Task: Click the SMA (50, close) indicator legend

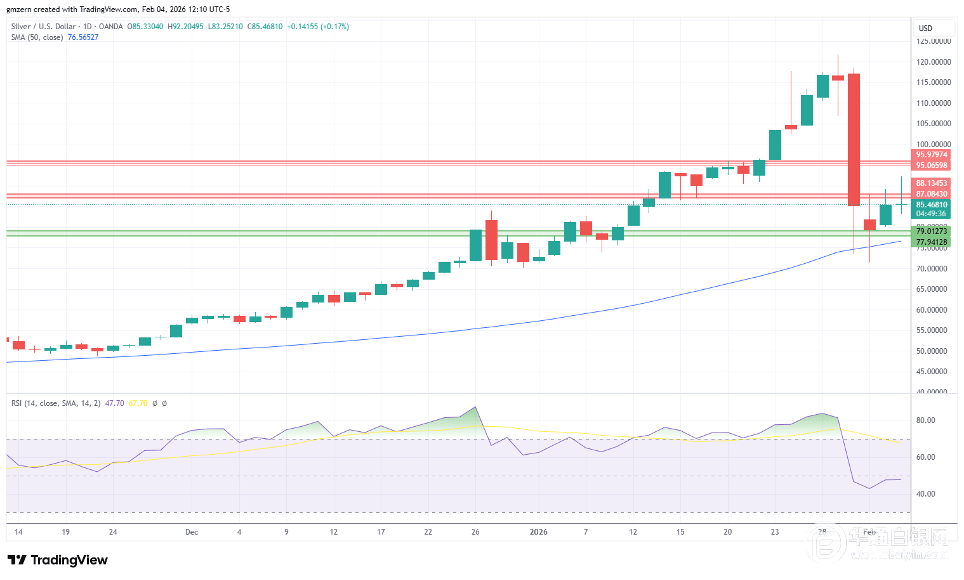Action: tap(35, 37)
